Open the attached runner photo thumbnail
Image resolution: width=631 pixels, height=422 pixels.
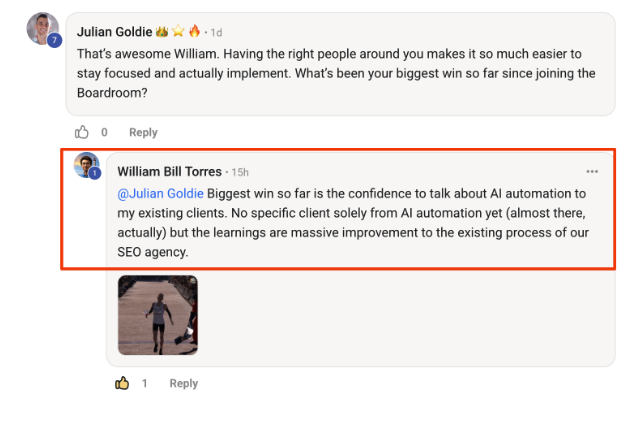click(157, 315)
